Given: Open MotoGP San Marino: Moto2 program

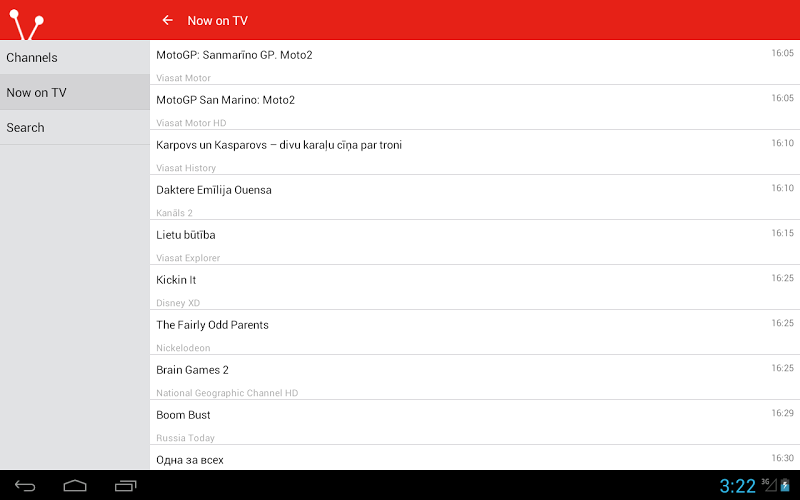Looking at the screenshot, I should click(x=474, y=107).
